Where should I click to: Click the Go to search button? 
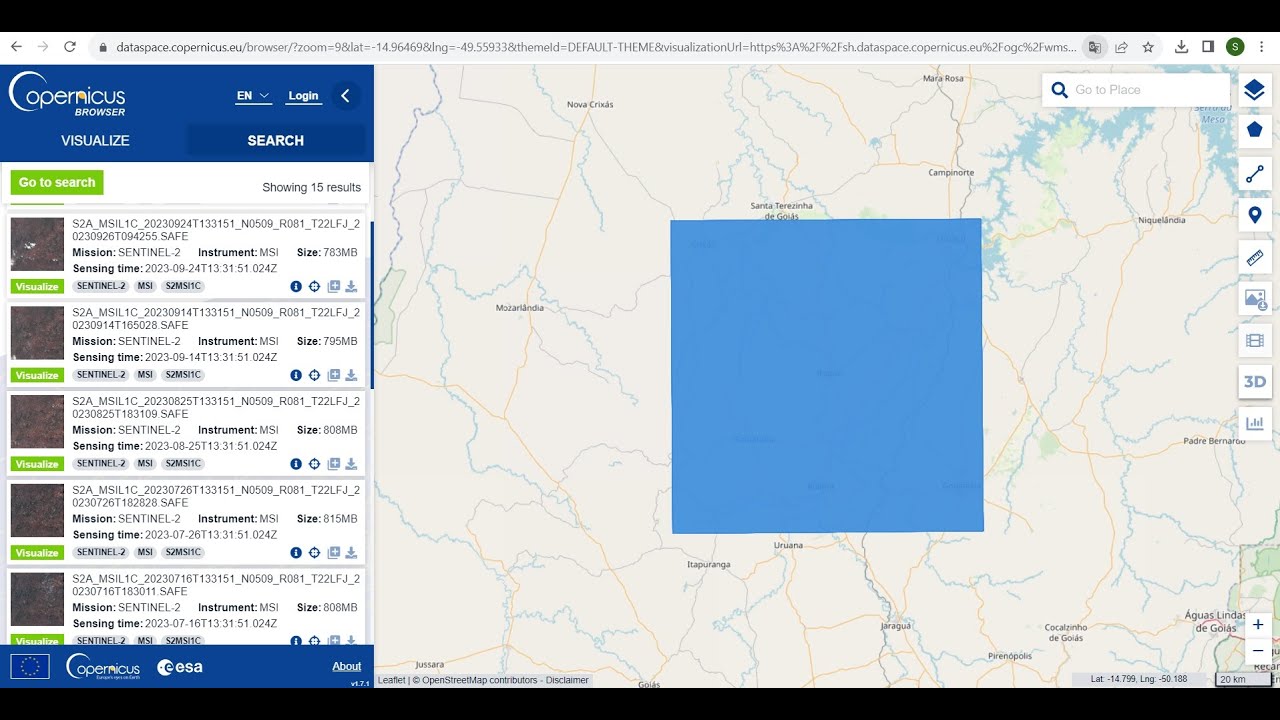pyautogui.click(x=57, y=183)
